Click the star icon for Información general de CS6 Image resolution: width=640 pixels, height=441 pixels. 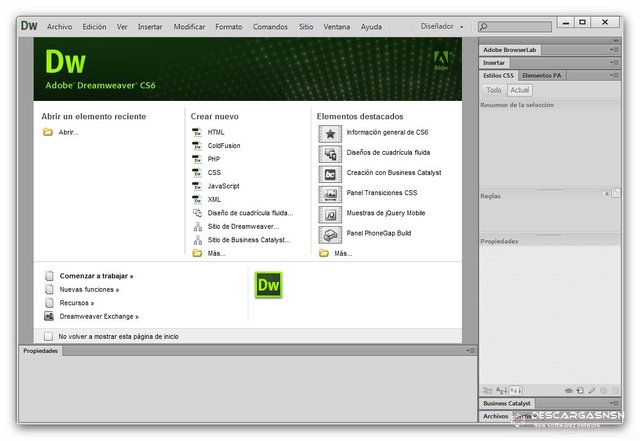point(330,134)
